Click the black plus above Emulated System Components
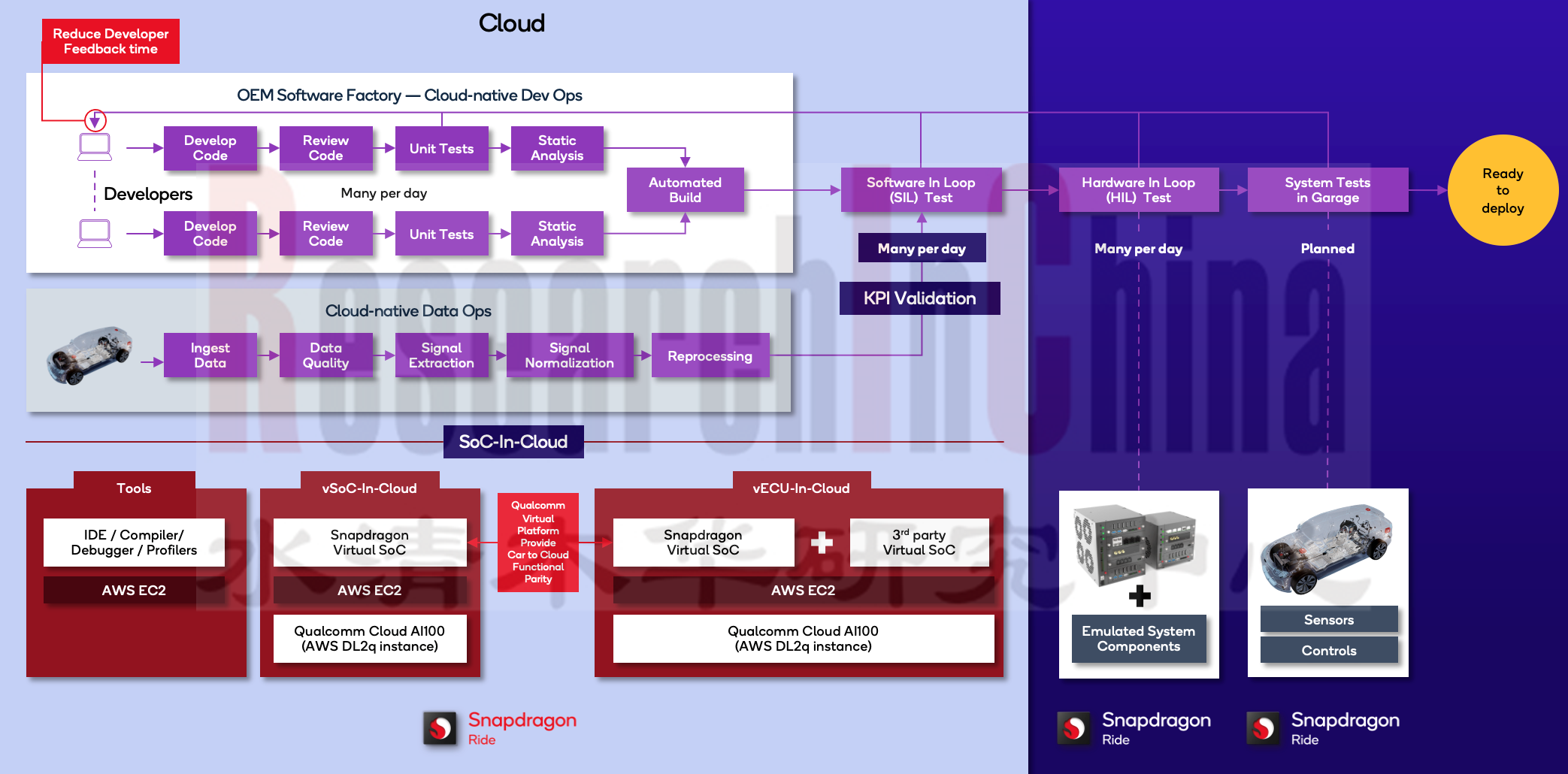This screenshot has width=1568, height=774. [x=1140, y=596]
